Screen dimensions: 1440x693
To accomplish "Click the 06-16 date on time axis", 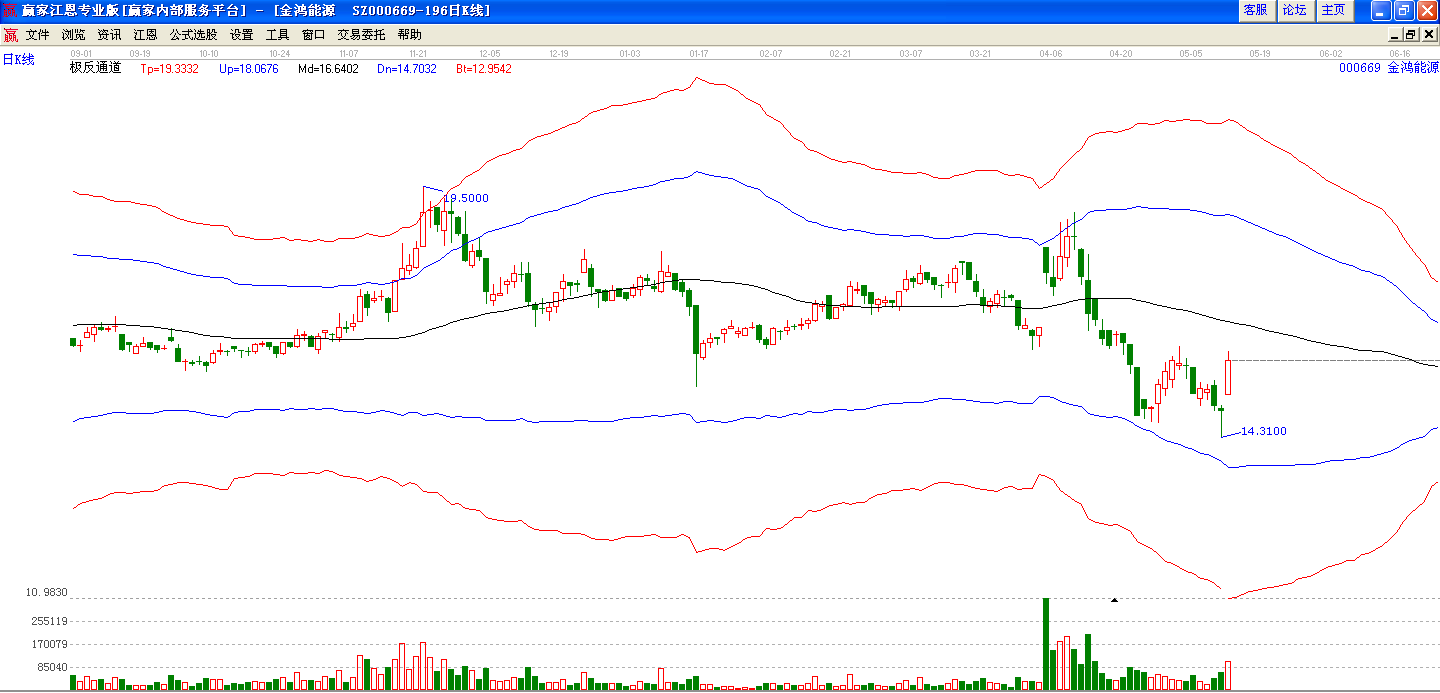I will (x=1400, y=53).
